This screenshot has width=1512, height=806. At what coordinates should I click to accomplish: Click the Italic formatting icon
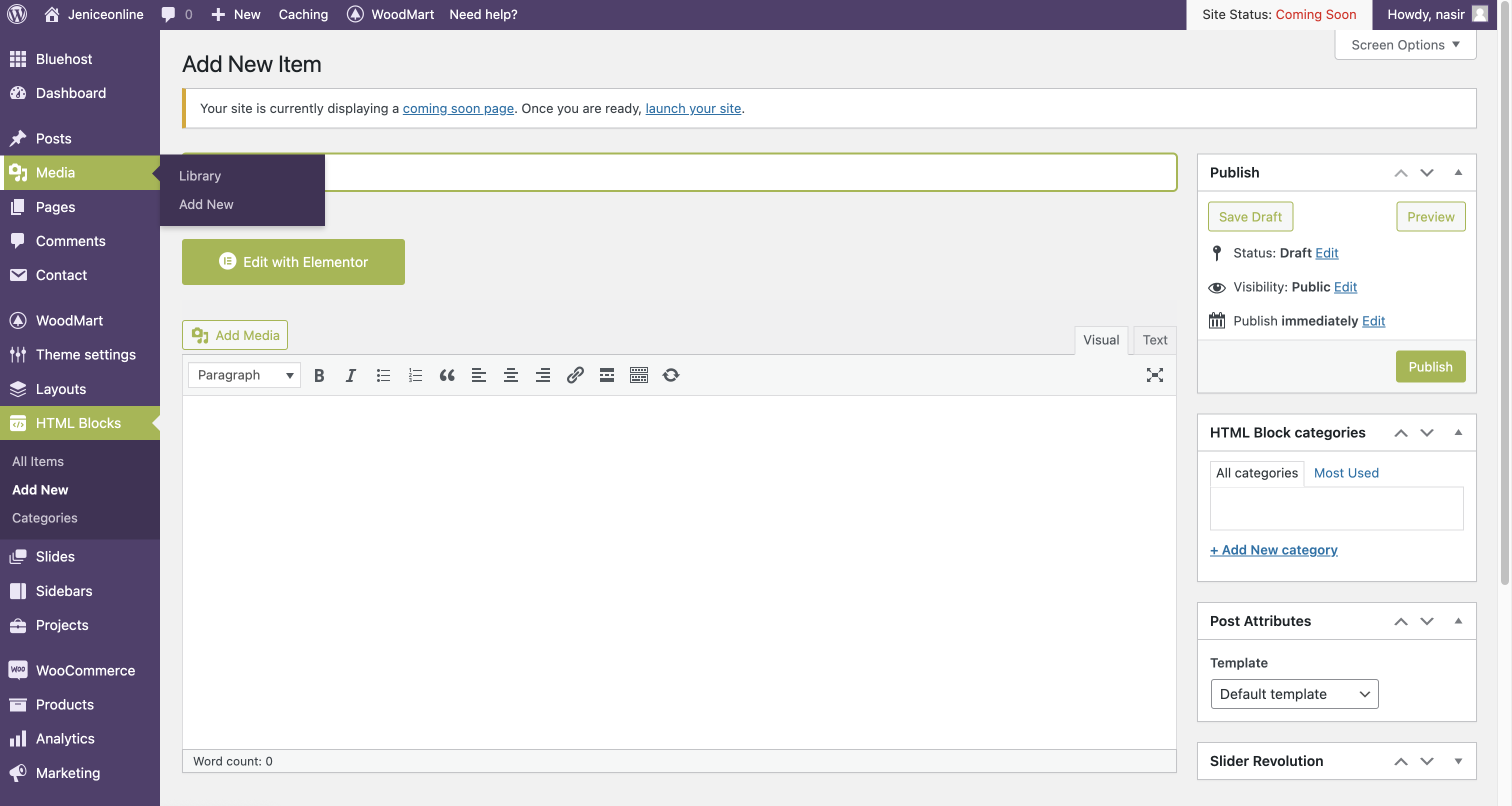coord(350,375)
